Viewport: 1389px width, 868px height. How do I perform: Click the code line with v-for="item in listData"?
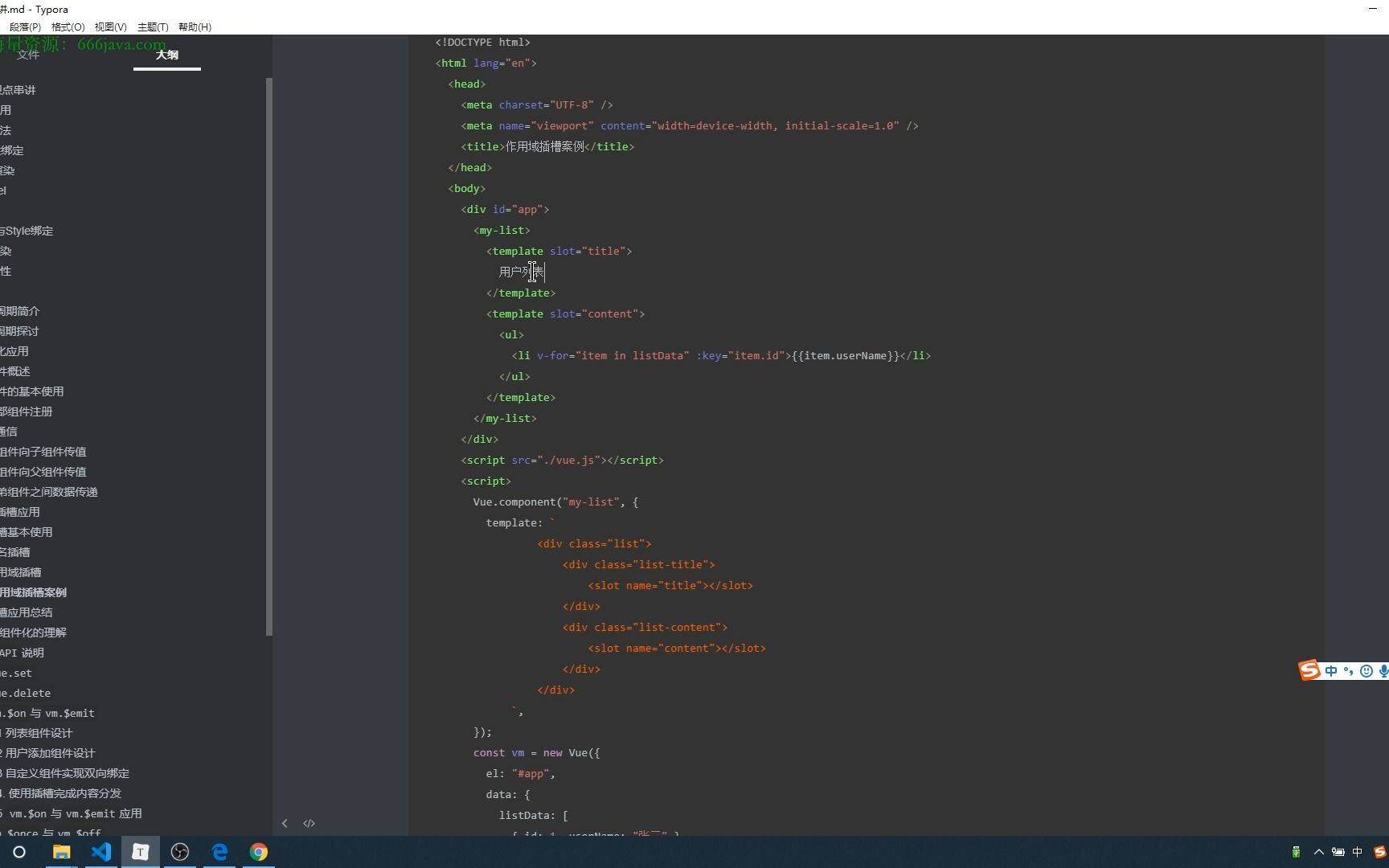721,355
